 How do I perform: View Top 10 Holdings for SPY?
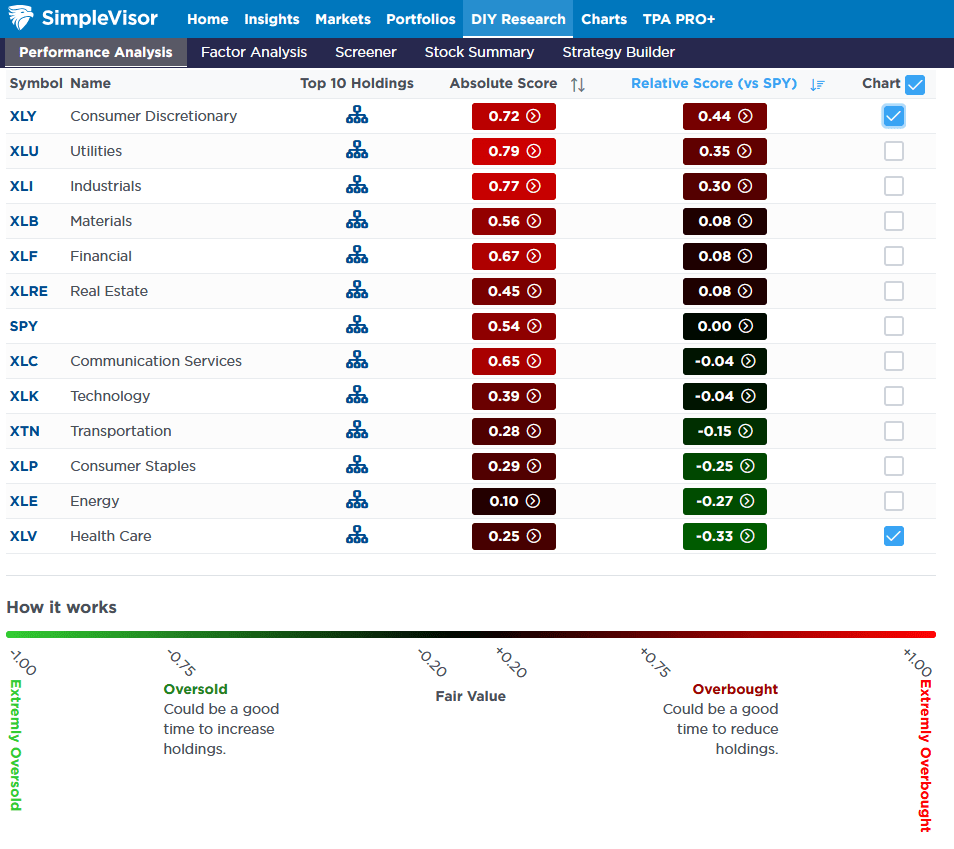coord(357,326)
